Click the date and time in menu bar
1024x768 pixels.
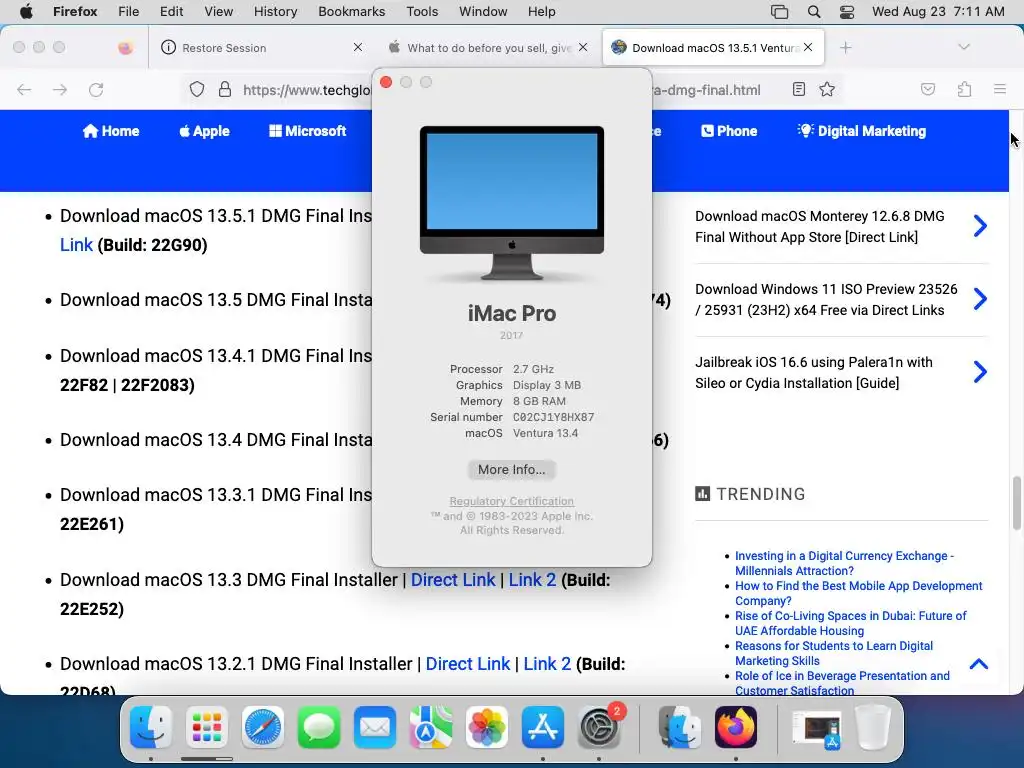click(938, 11)
